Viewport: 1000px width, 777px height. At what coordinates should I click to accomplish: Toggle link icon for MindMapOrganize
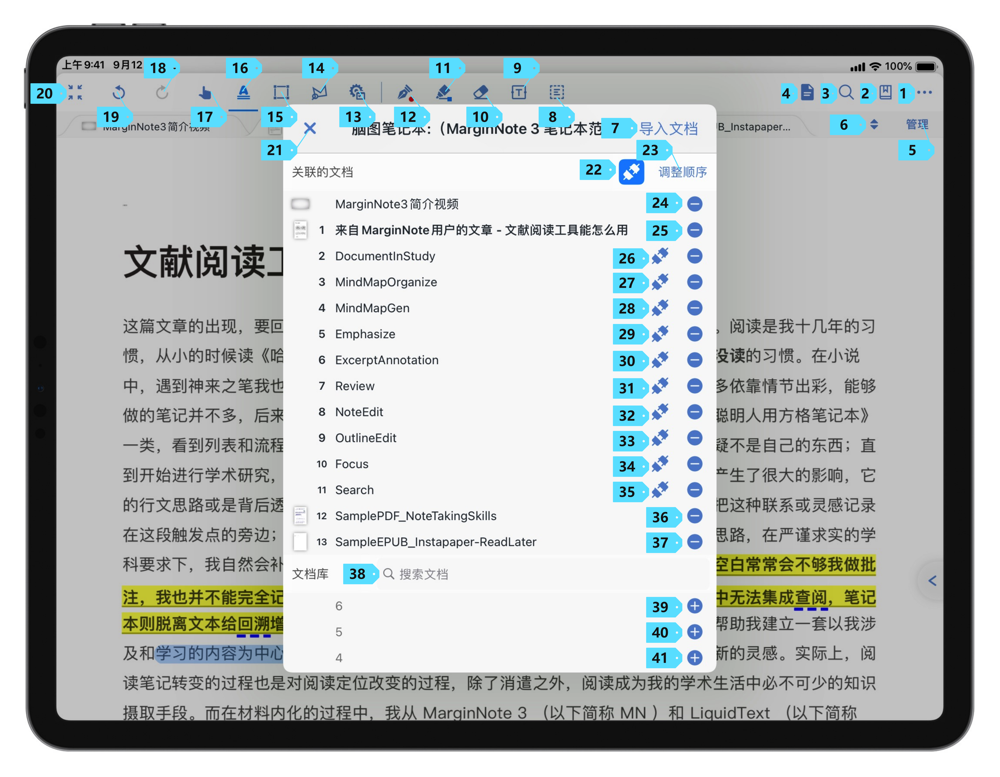click(x=660, y=282)
